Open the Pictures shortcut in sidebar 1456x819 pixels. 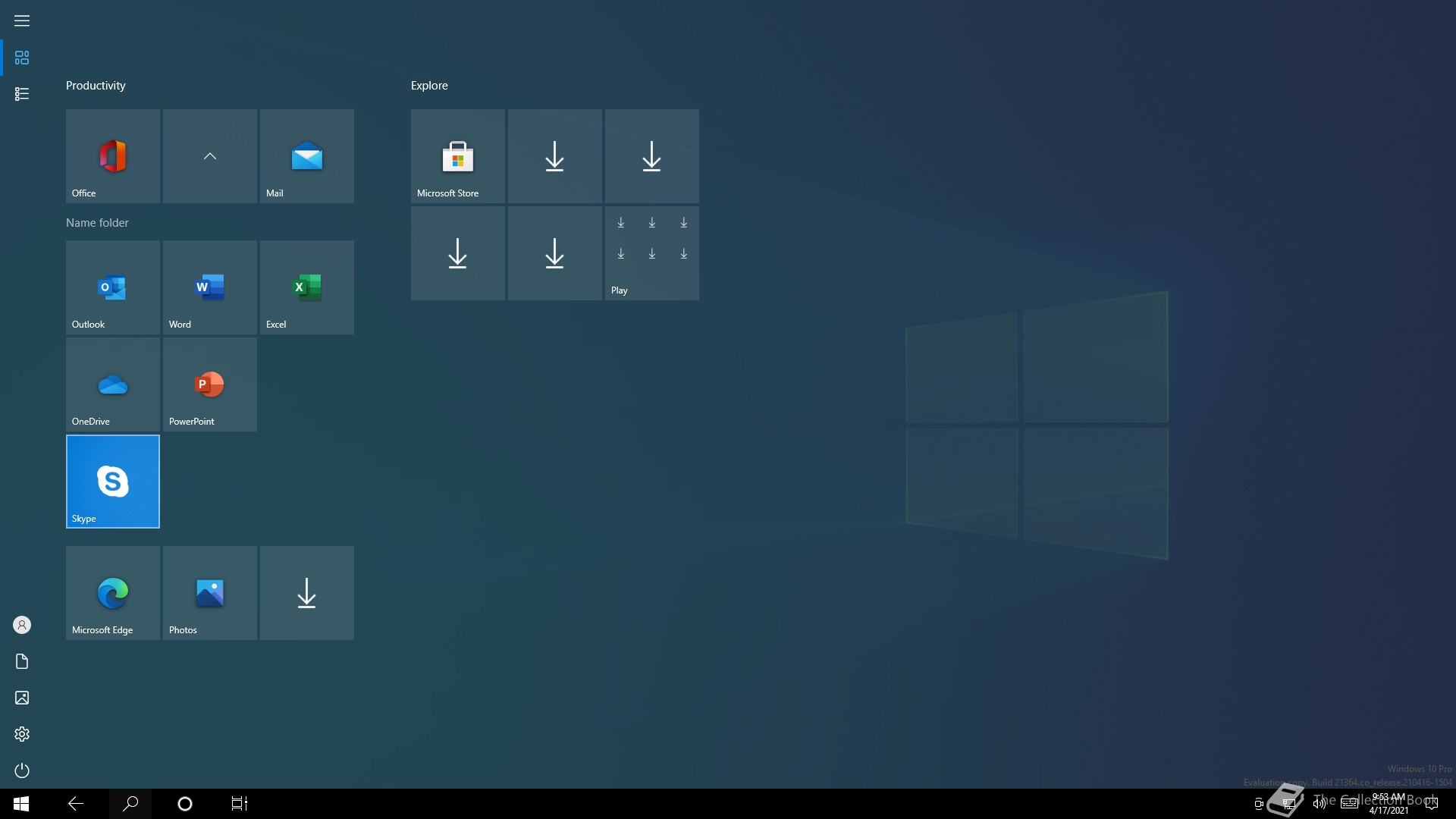click(x=22, y=698)
